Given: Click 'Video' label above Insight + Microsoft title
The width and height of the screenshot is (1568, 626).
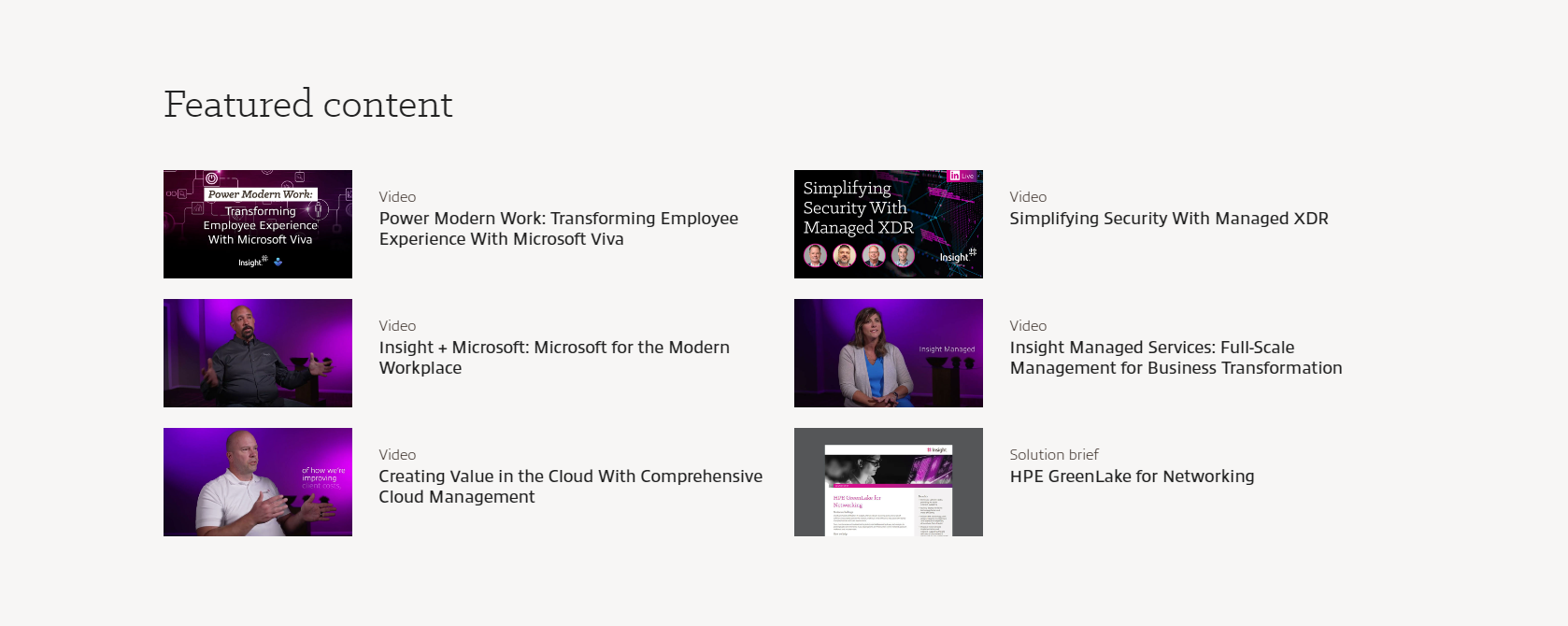Looking at the screenshot, I should (x=397, y=326).
